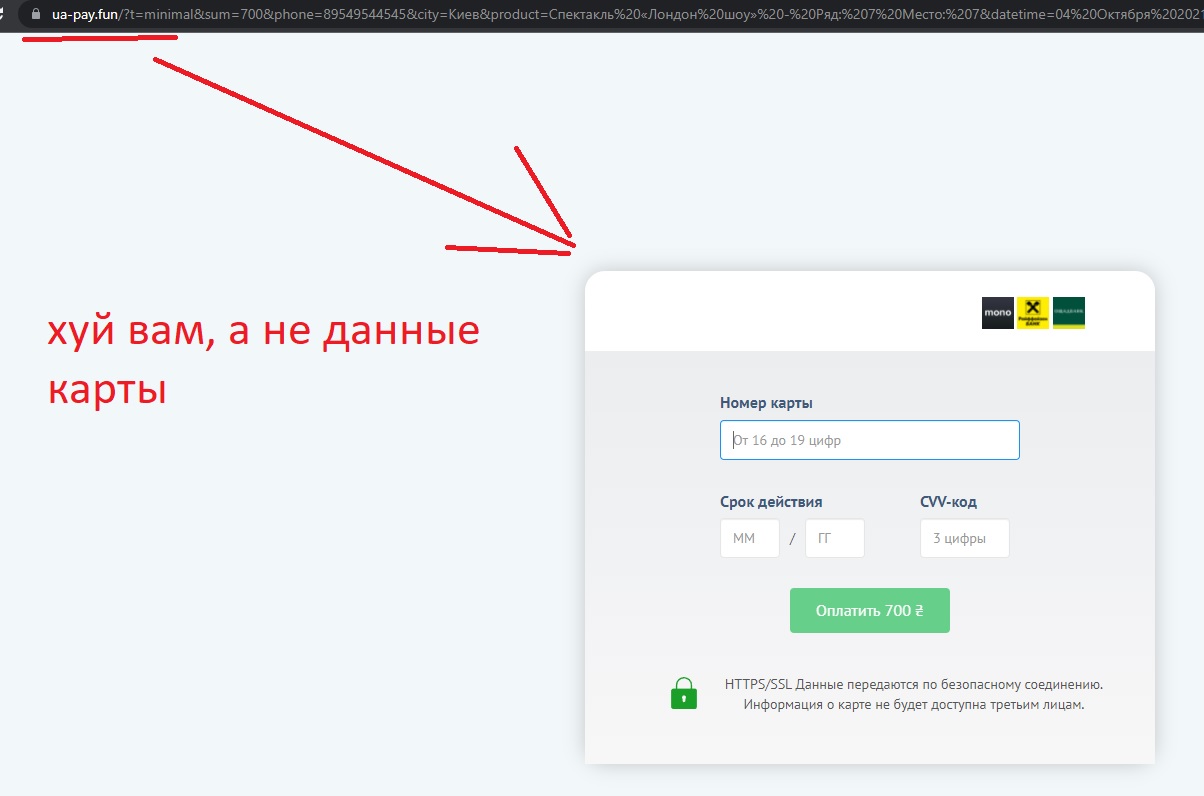Click the green Oschadbank logo
The height and width of the screenshot is (796, 1204).
tap(1069, 313)
